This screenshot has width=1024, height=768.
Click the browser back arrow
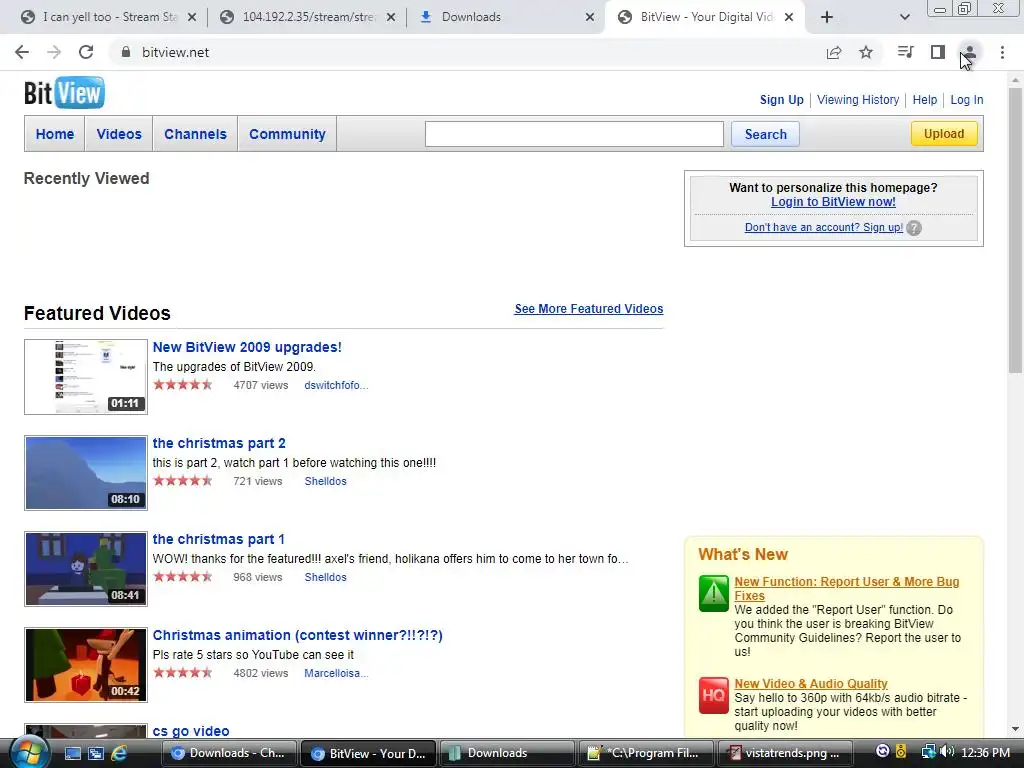22,52
